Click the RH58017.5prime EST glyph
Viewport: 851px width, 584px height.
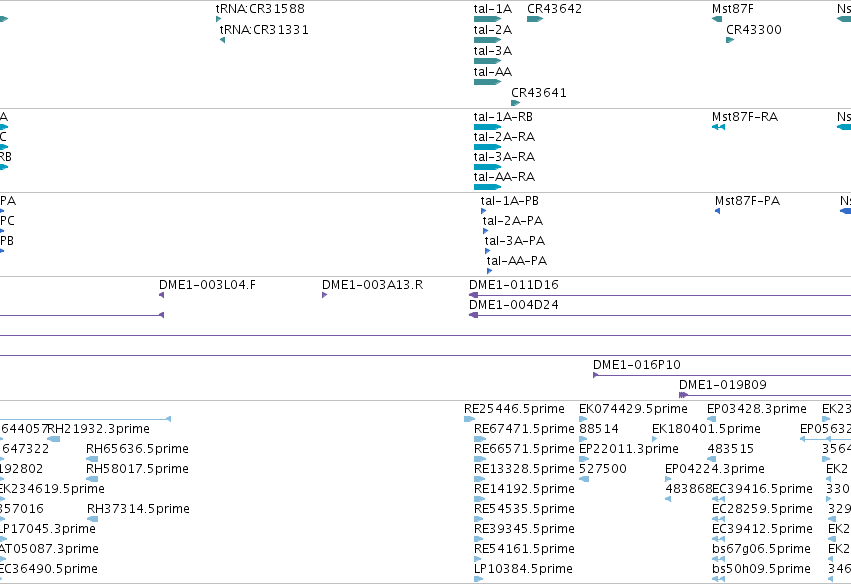[92, 479]
